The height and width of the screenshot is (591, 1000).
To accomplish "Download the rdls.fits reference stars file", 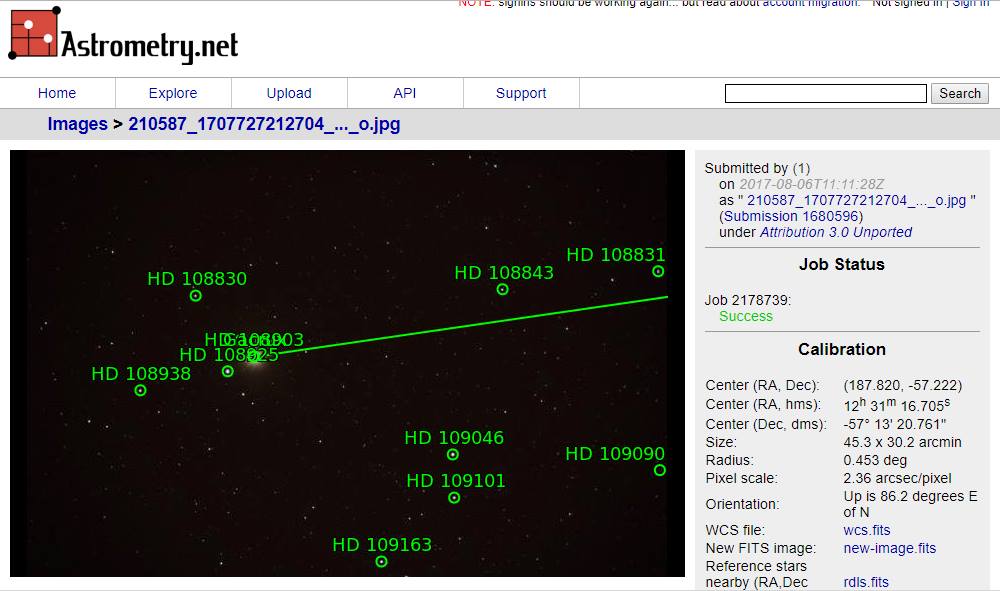I will point(866,582).
